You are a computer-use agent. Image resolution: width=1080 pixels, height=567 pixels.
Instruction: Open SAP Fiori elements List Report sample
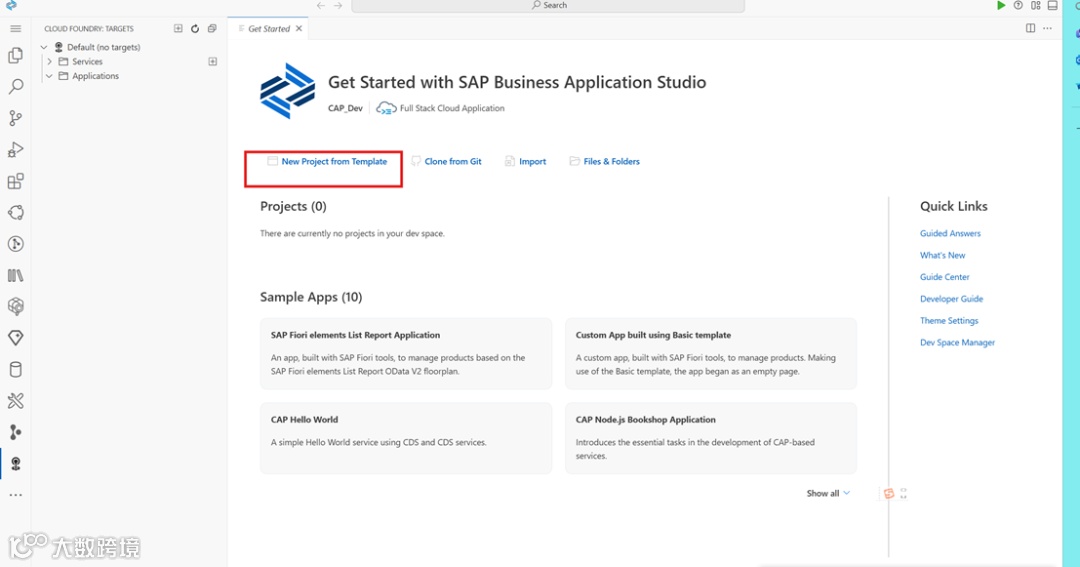(406, 353)
